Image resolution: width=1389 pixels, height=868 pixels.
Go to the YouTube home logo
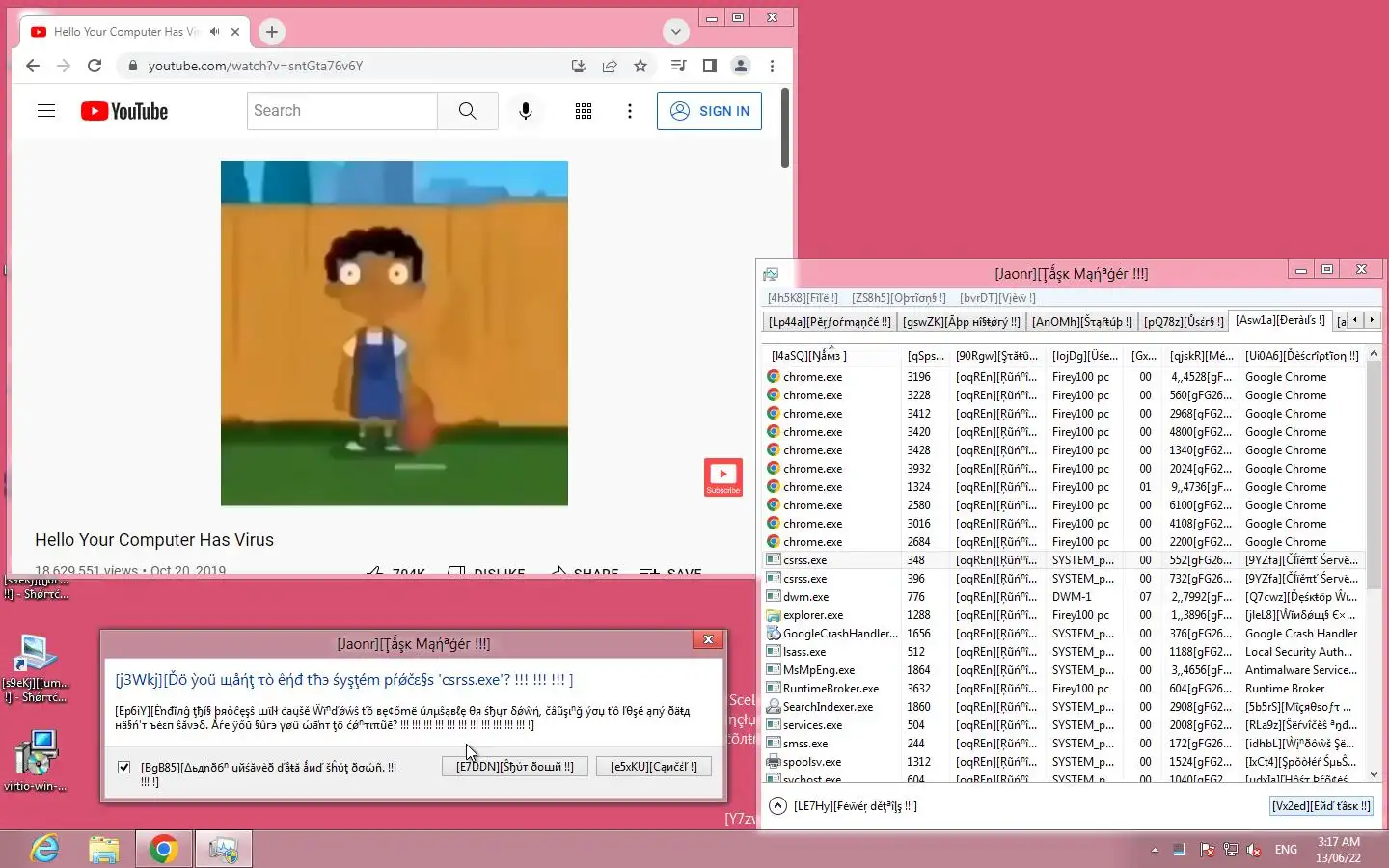pyautogui.click(x=124, y=111)
